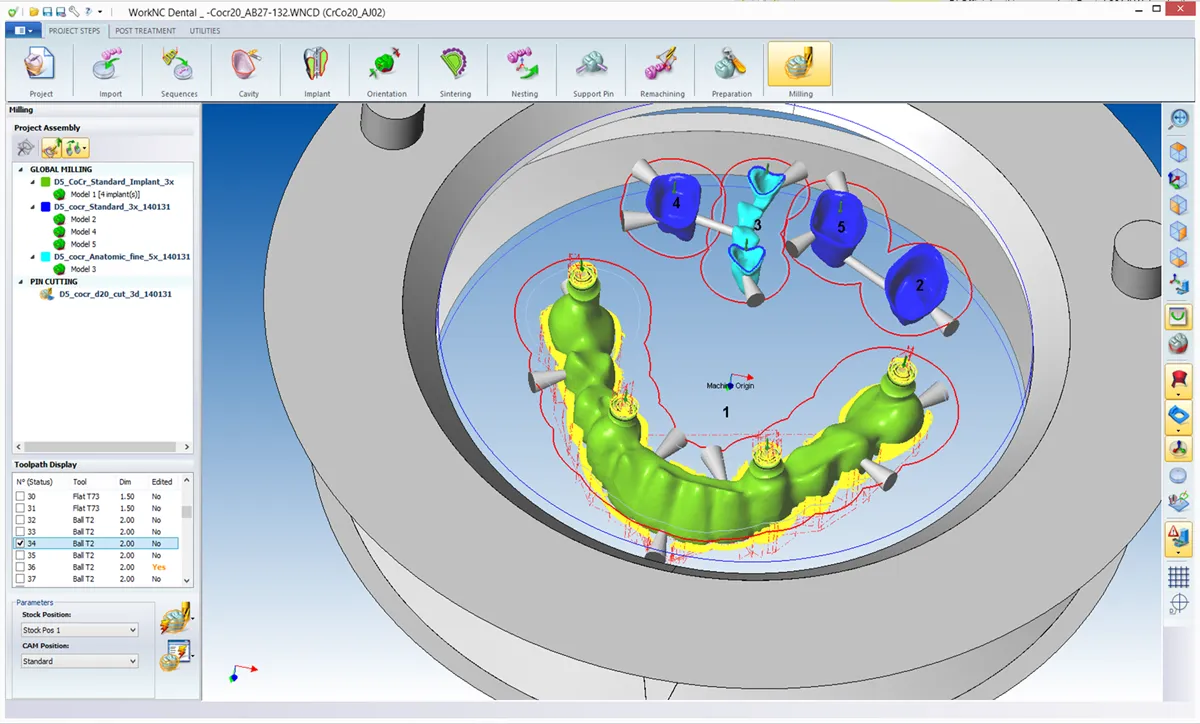Open the CAM Position dropdown
Image resolution: width=1200 pixels, height=724 pixels.
tap(134, 661)
